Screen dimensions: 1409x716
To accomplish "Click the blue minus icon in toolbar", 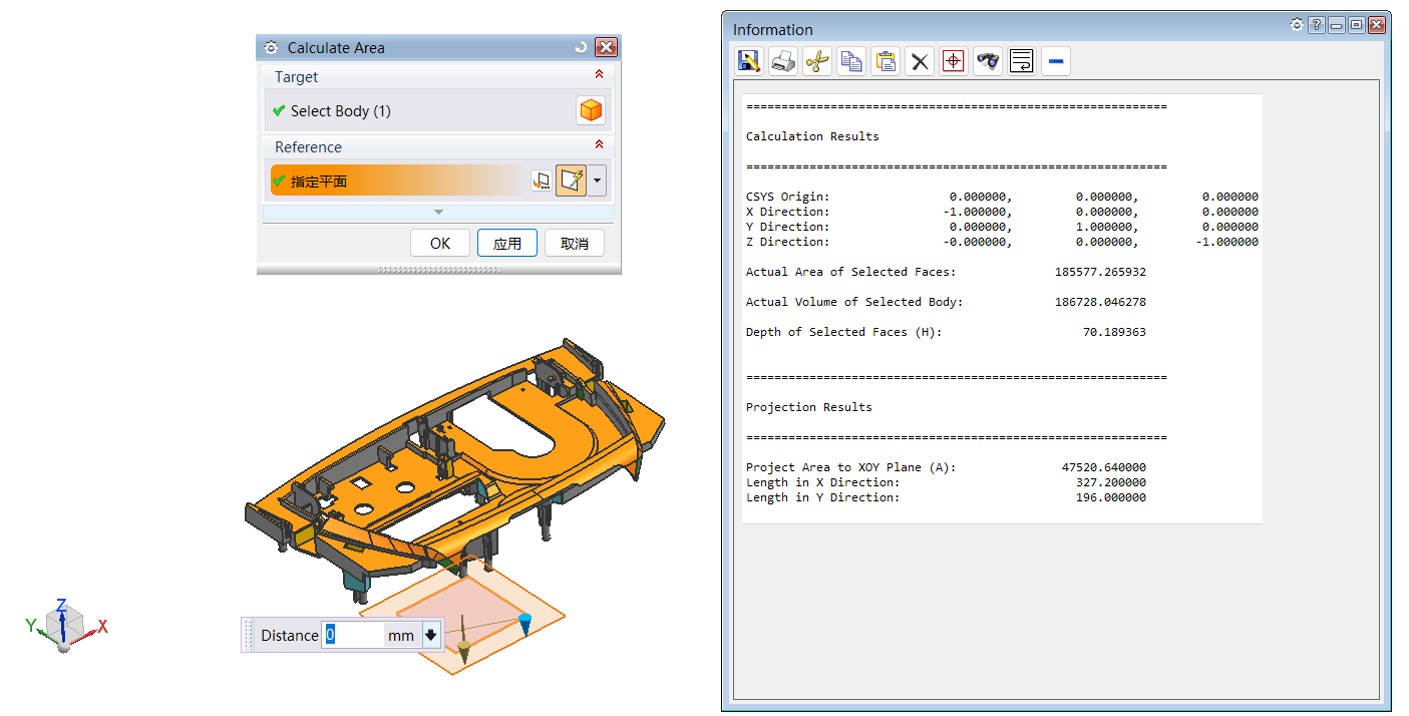I will (x=1055, y=62).
